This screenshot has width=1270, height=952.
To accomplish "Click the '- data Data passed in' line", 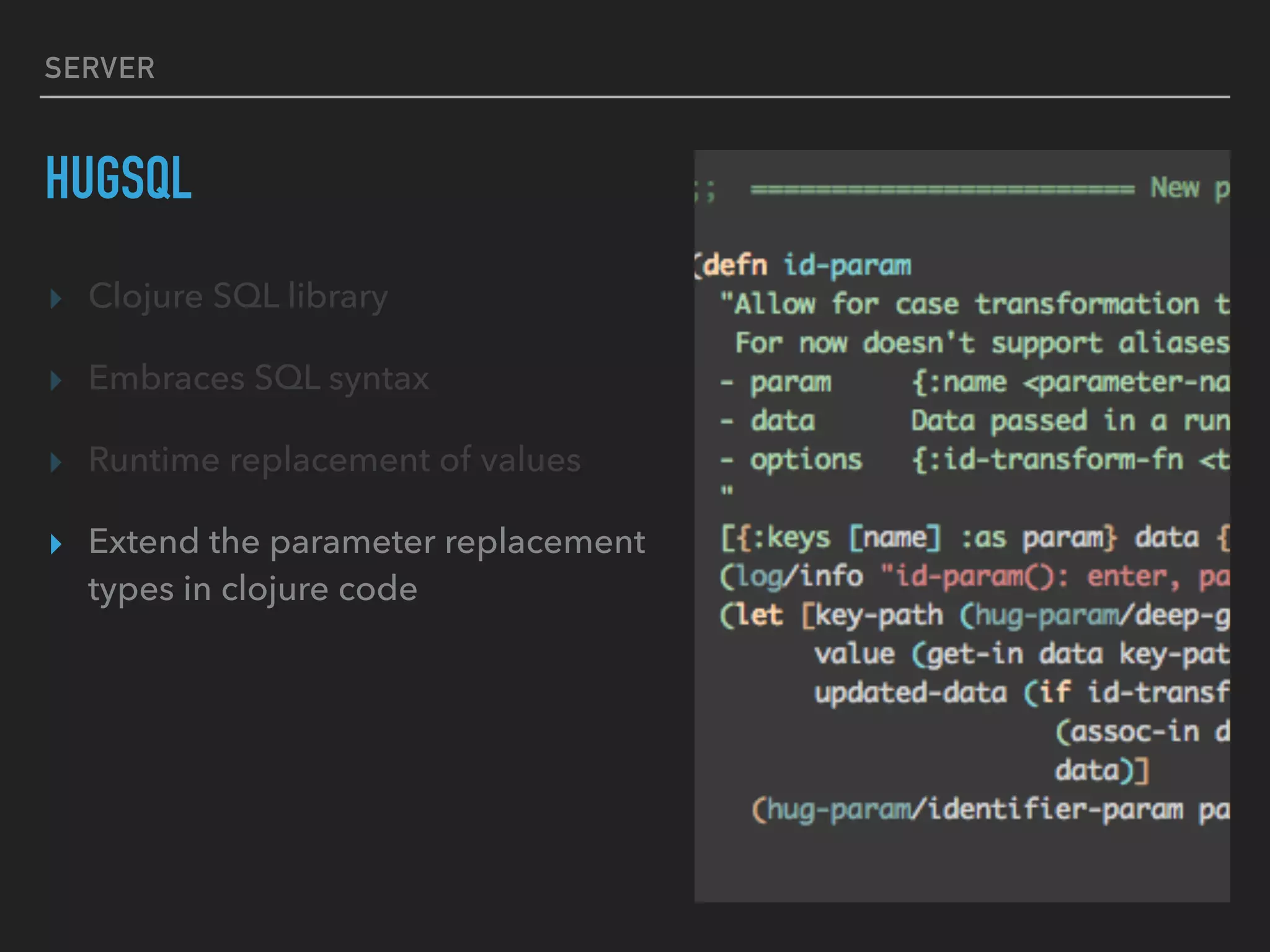I will [x=974, y=421].
